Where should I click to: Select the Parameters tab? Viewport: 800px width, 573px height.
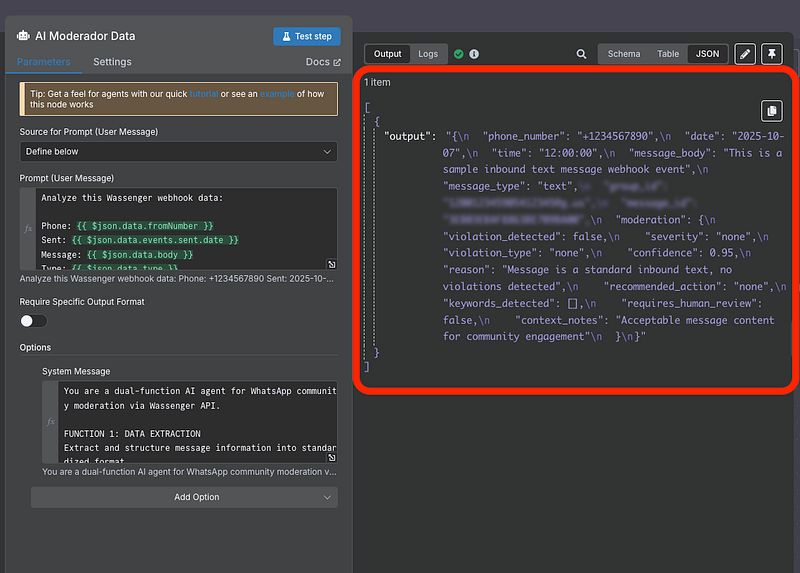tap(44, 62)
